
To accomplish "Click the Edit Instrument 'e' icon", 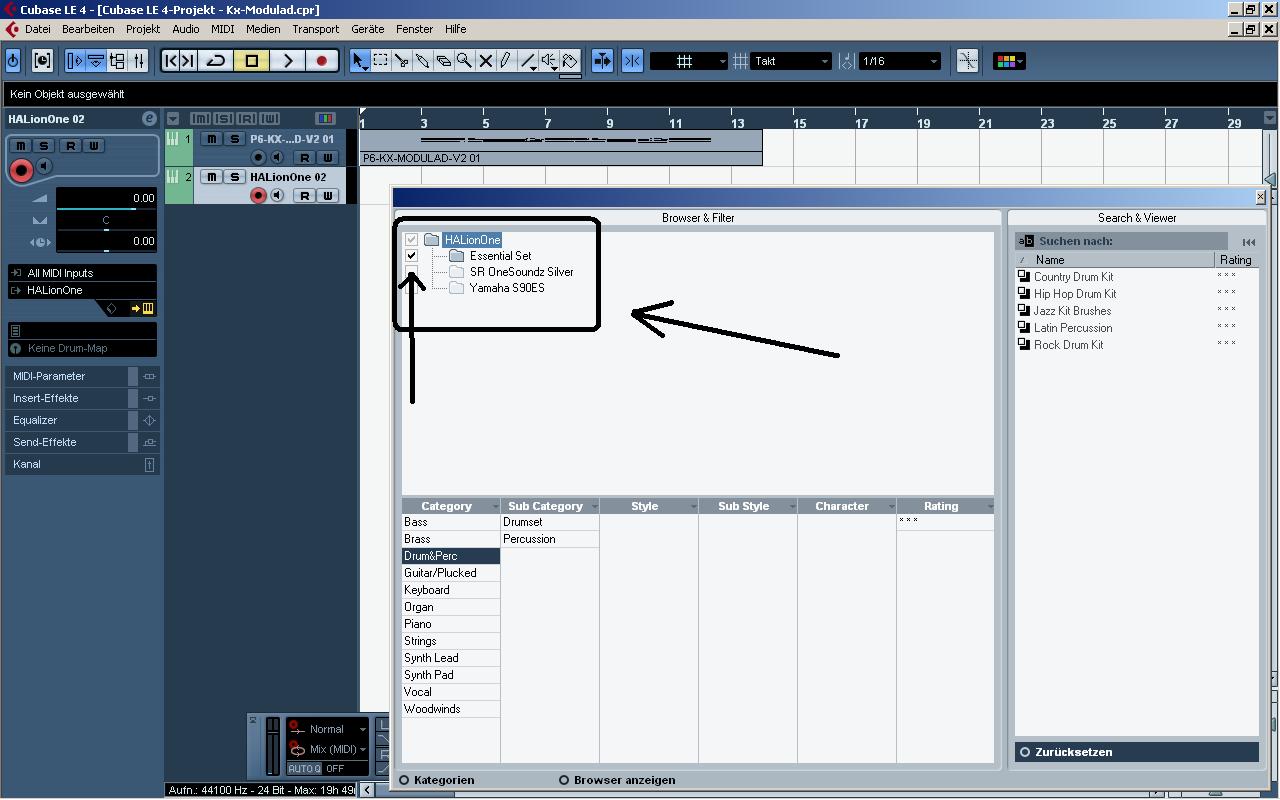I will [x=149, y=119].
